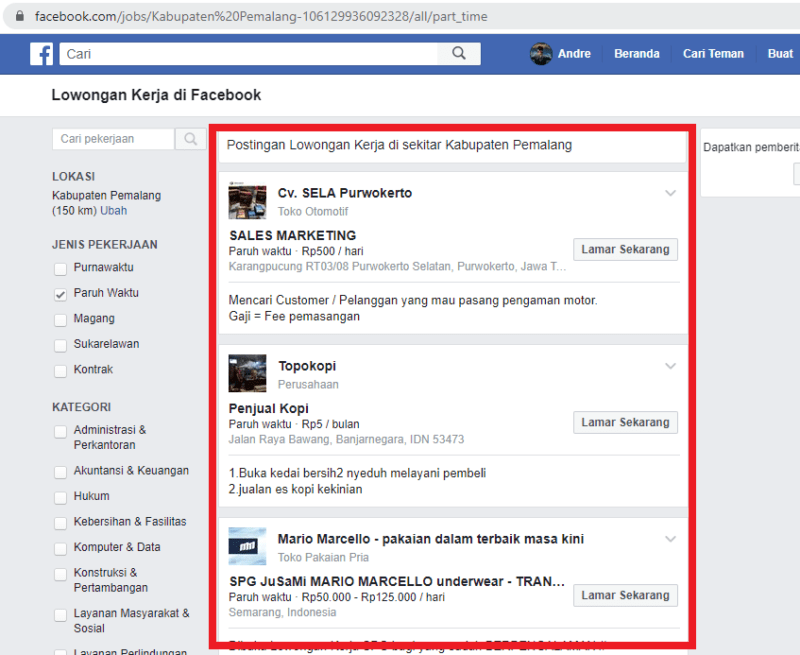Click the Facebook logo icon

point(41,54)
